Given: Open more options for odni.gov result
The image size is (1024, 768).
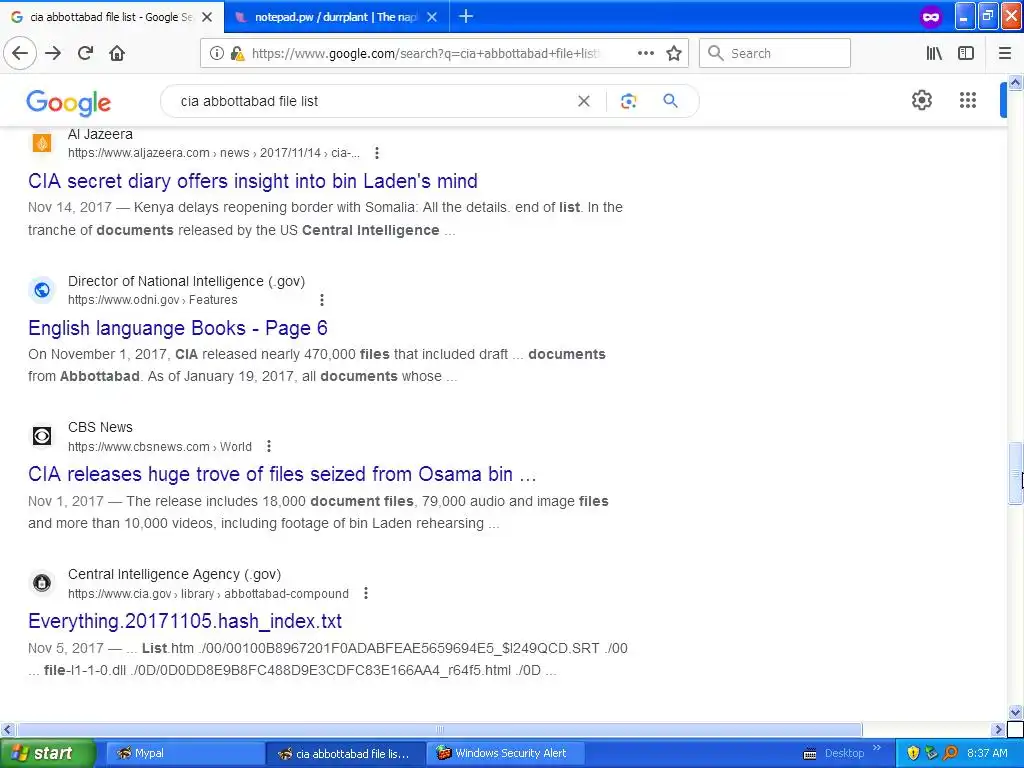Looking at the screenshot, I should coord(321,300).
